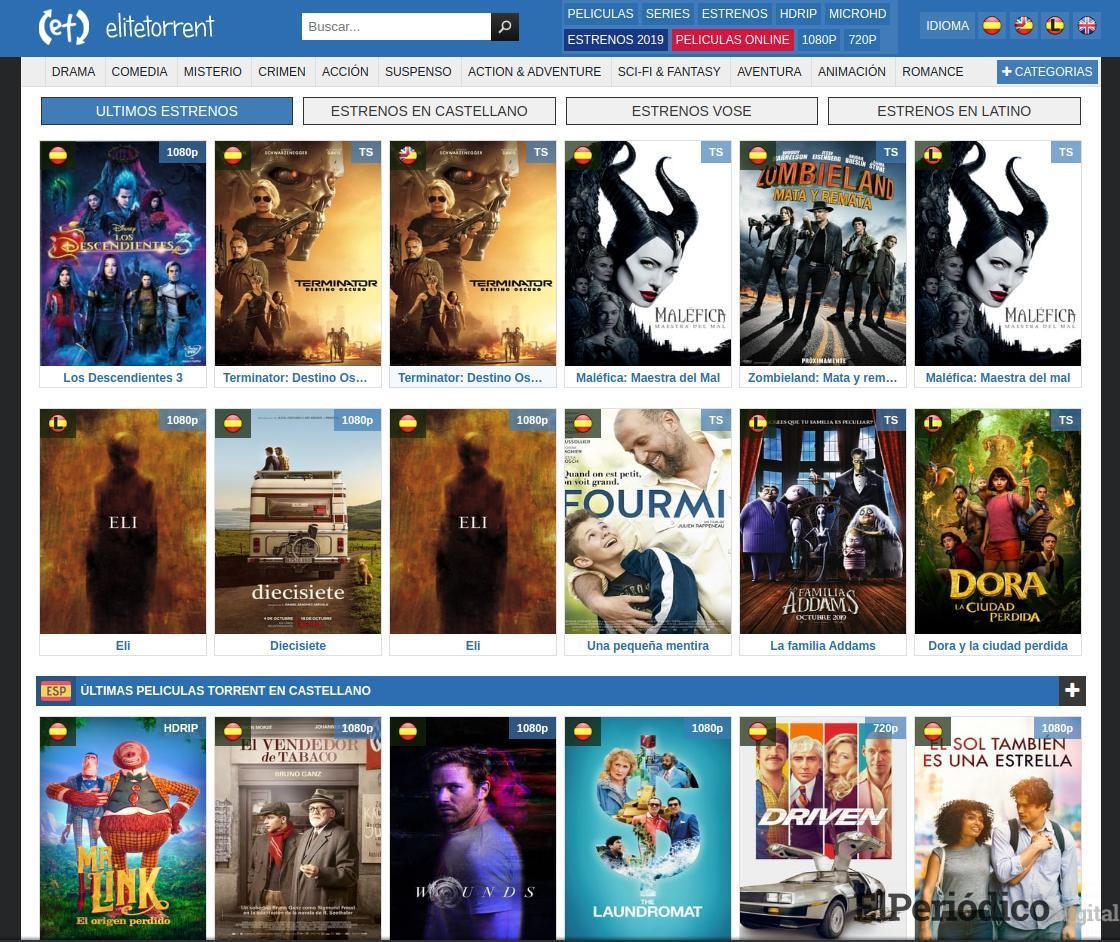Screen dimensions: 1120x942
Task: Click Dora y la ciudad perdida title
Action: (998, 646)
